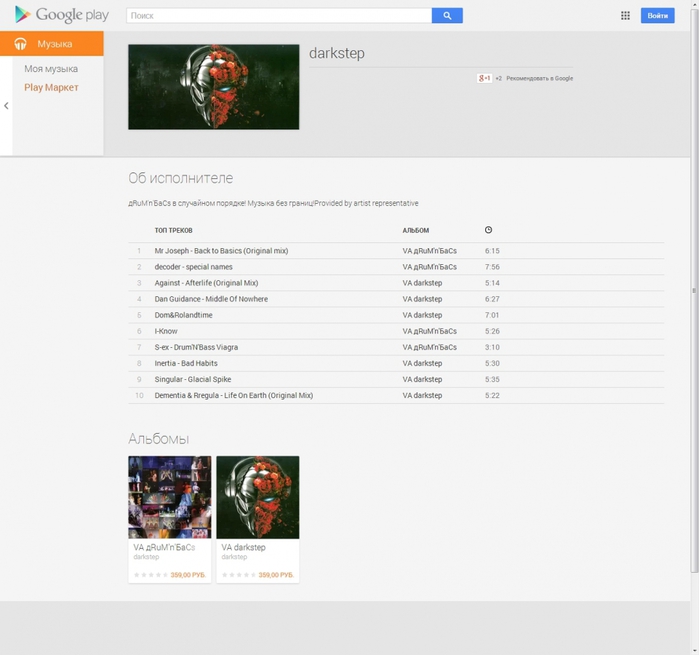Select track decoder - special names

tap(193, 267)
